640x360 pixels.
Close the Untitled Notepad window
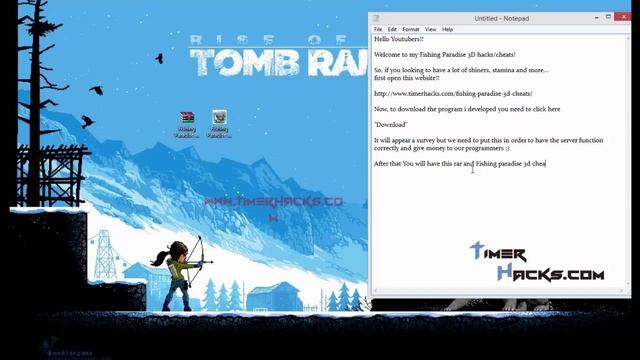pyautogui.click(x=623, y=17)
